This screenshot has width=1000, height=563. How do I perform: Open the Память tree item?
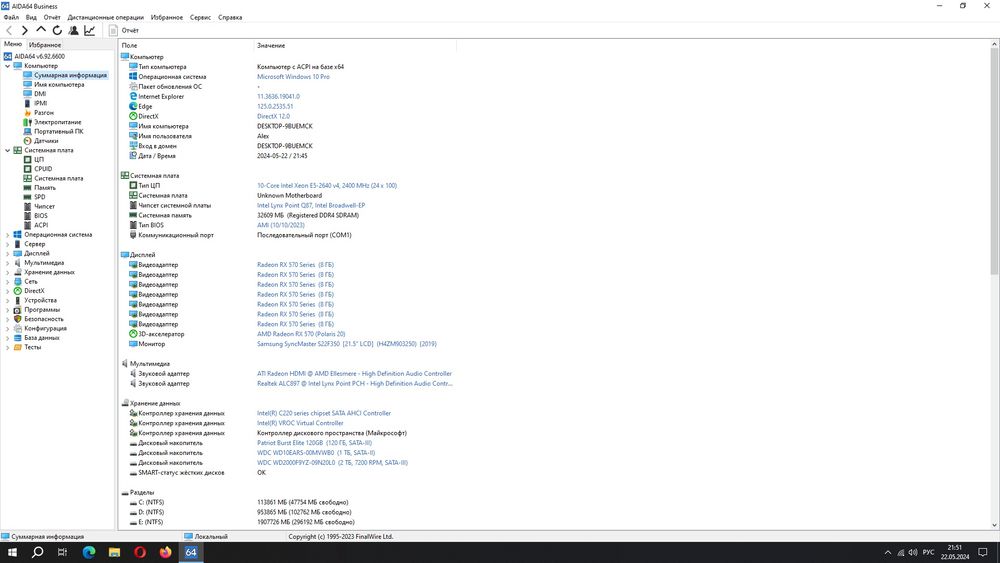[45, 187]
